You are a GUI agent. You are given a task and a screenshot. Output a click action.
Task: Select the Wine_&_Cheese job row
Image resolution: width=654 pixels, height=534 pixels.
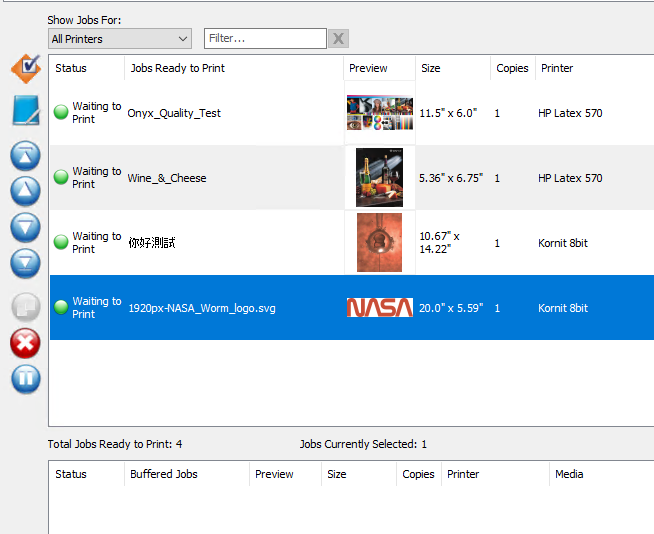(x=167, y=178)
